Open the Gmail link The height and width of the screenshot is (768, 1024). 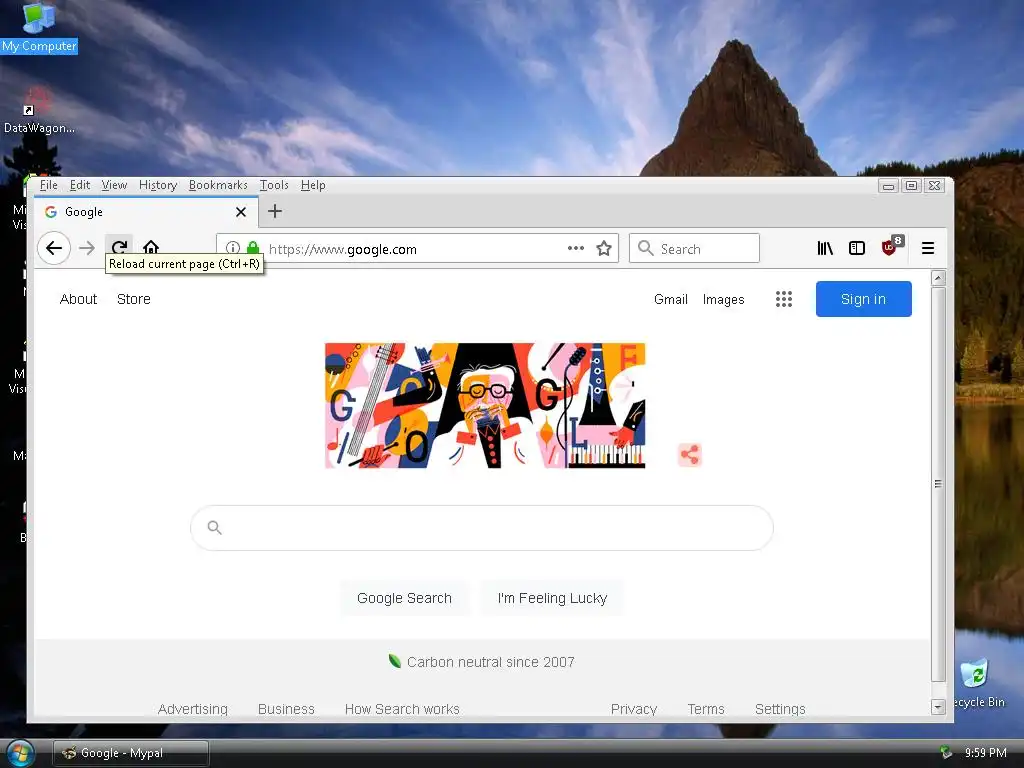click(x=671, y=299)
